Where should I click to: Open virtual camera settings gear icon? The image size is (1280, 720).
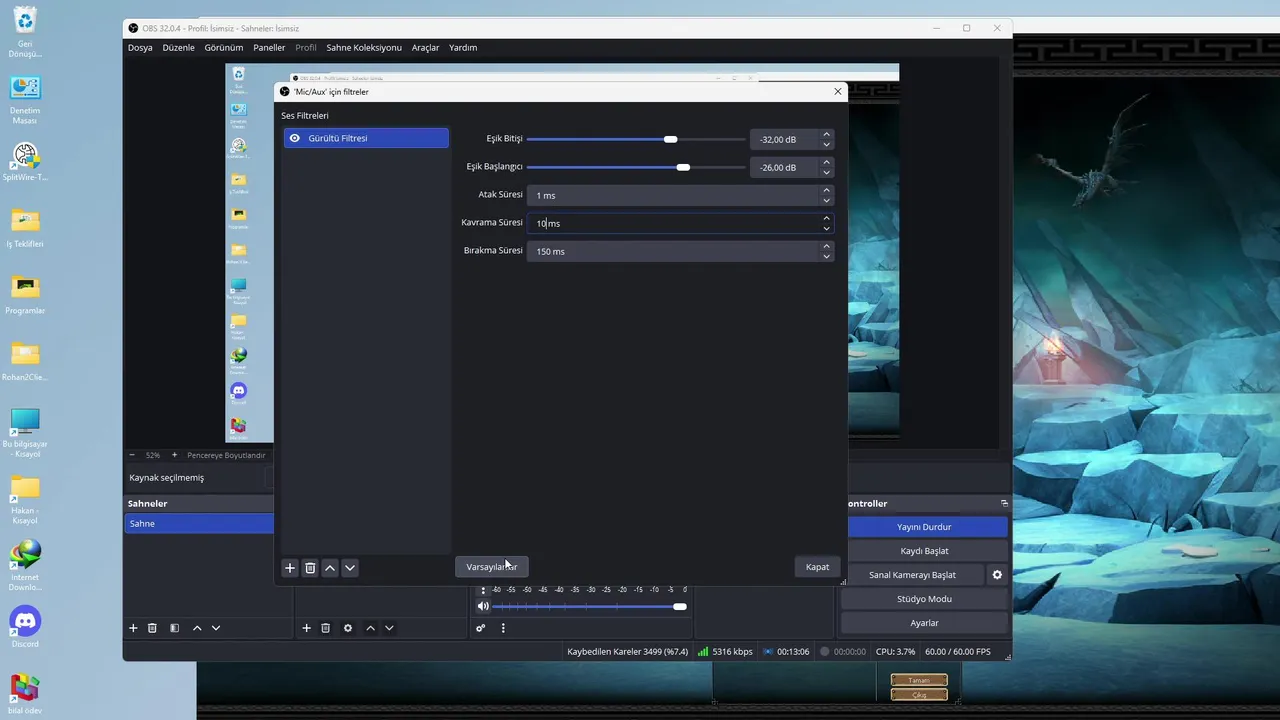pyautogui.click(x=997, y=575)
